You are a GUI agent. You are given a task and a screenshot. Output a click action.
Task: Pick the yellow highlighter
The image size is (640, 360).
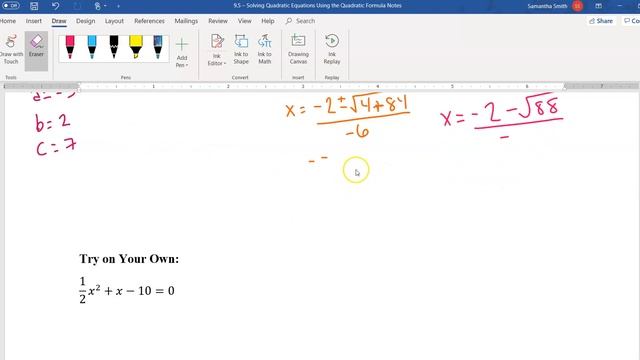tap(136, 47)
